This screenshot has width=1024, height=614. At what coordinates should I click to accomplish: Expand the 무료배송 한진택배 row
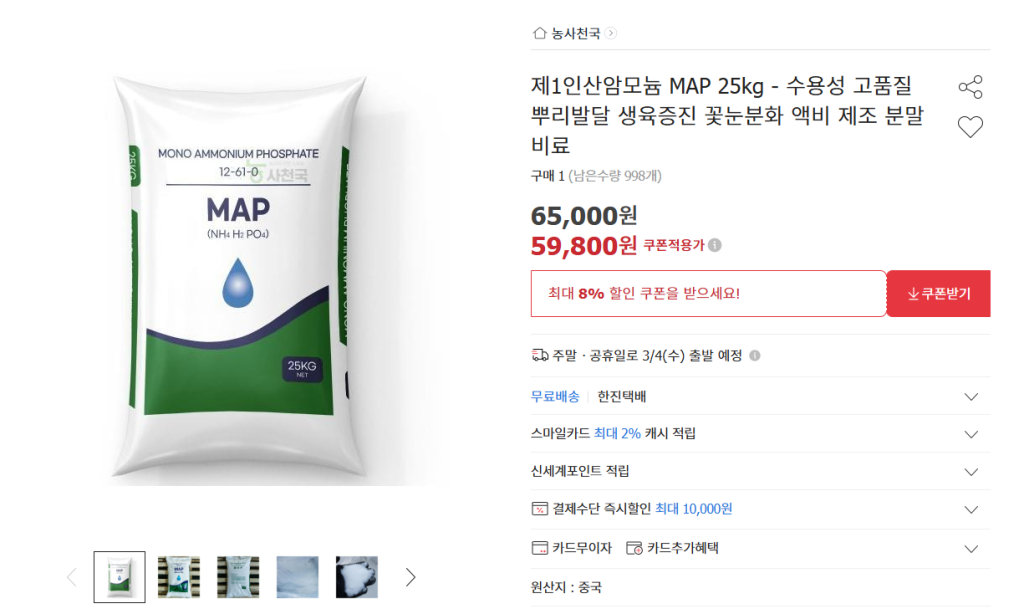[970, 397]
